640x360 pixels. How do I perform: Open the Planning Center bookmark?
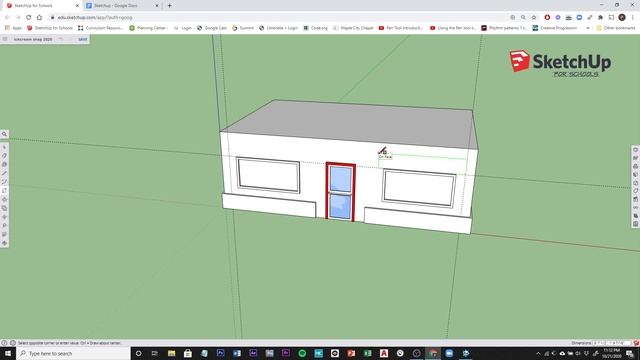(148, 28)
